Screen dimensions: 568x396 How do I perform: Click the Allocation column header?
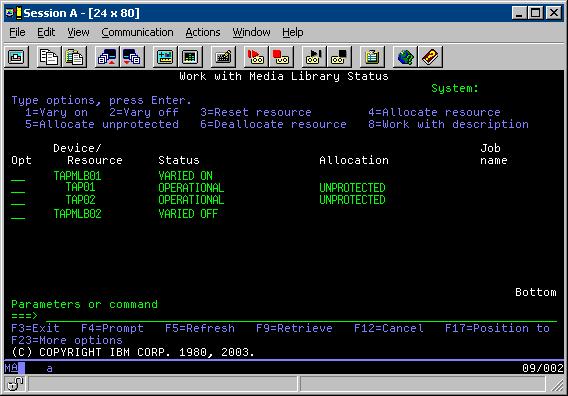[354, 160]
